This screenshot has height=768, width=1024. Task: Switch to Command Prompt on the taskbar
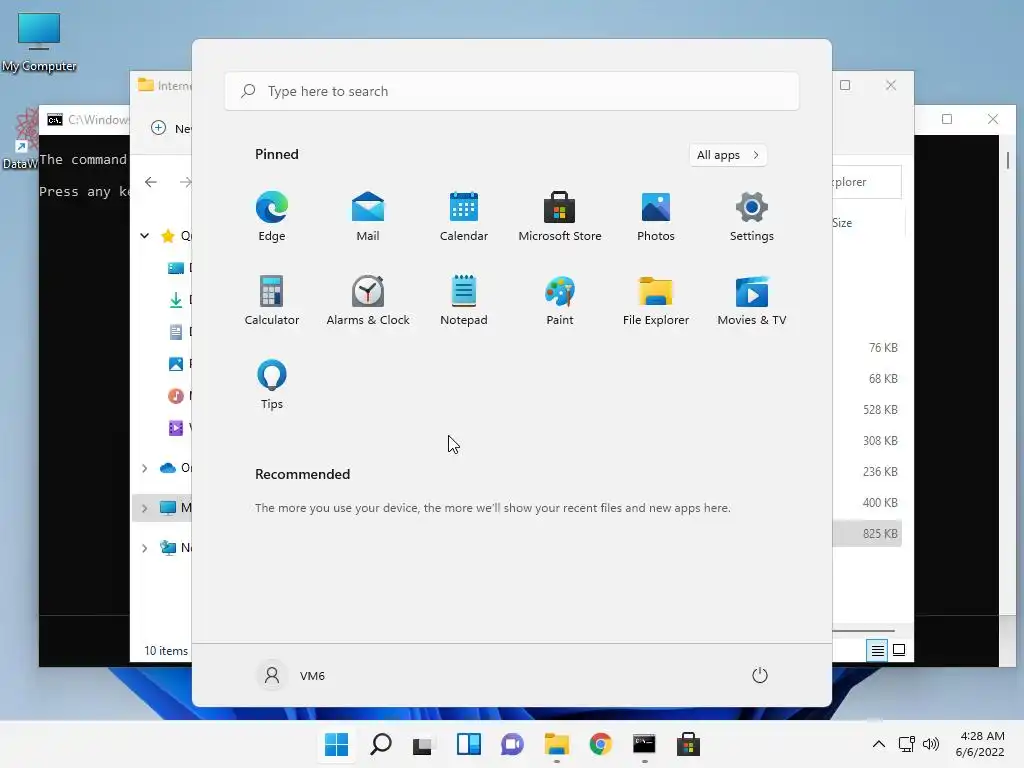644,744
